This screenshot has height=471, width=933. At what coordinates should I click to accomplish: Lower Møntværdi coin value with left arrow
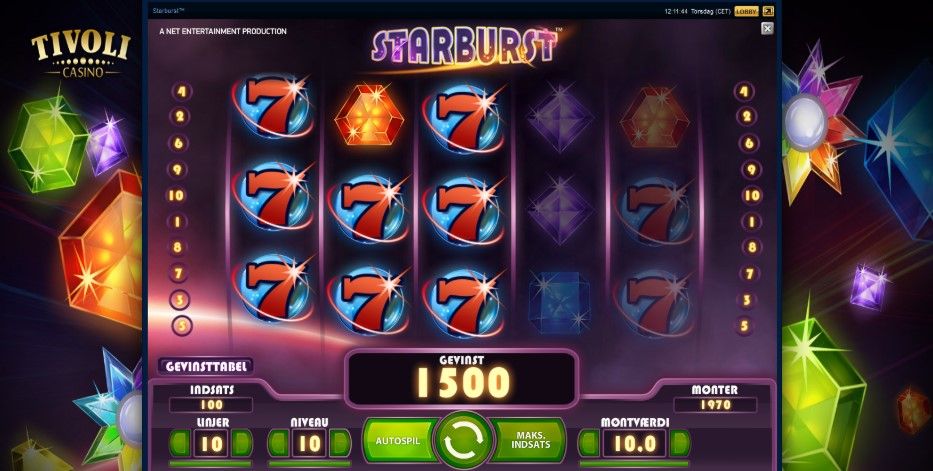coord(590,444)
